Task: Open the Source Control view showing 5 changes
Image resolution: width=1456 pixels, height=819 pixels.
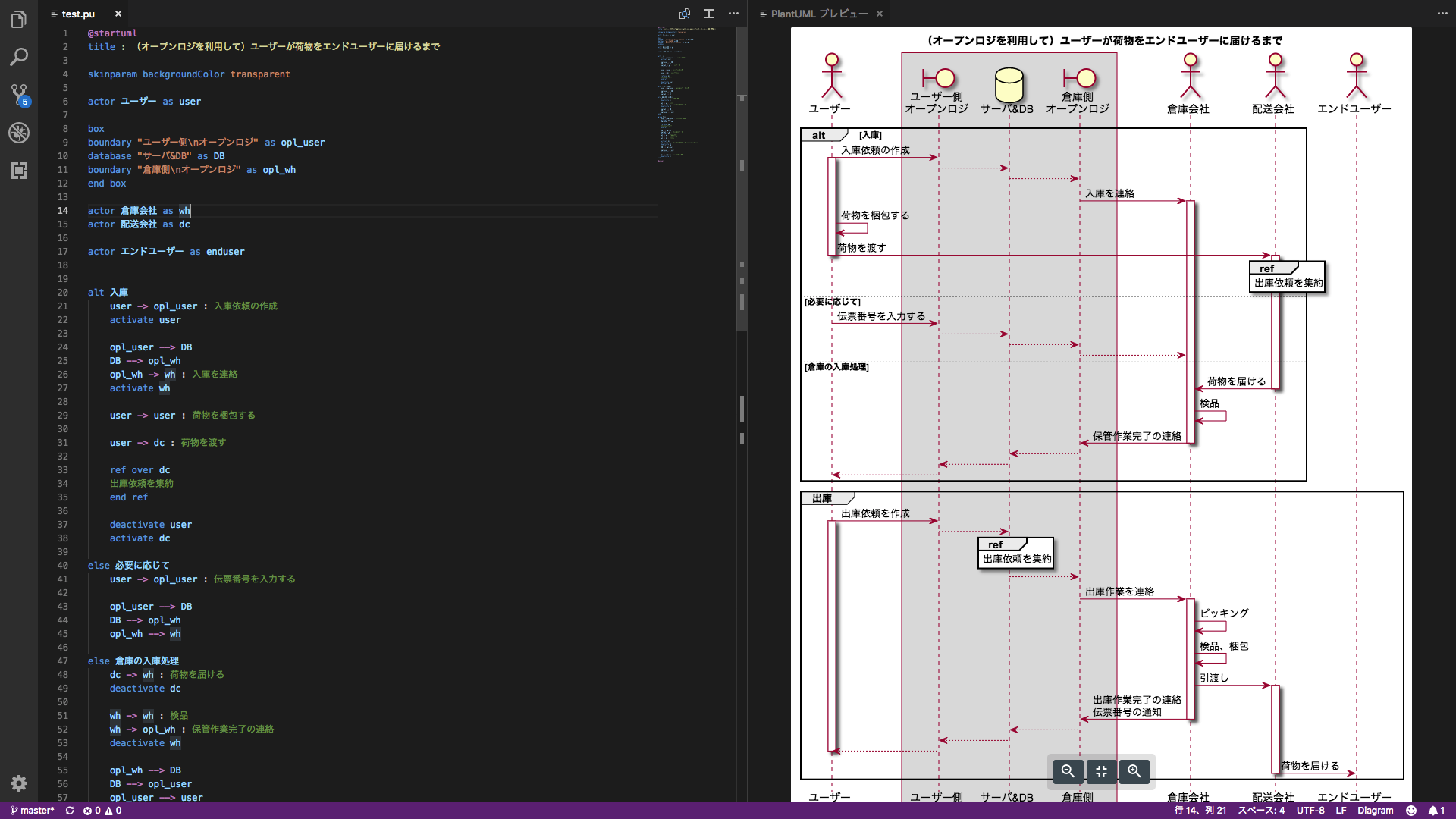Action: pyautogui.click(x=19, y=95)
